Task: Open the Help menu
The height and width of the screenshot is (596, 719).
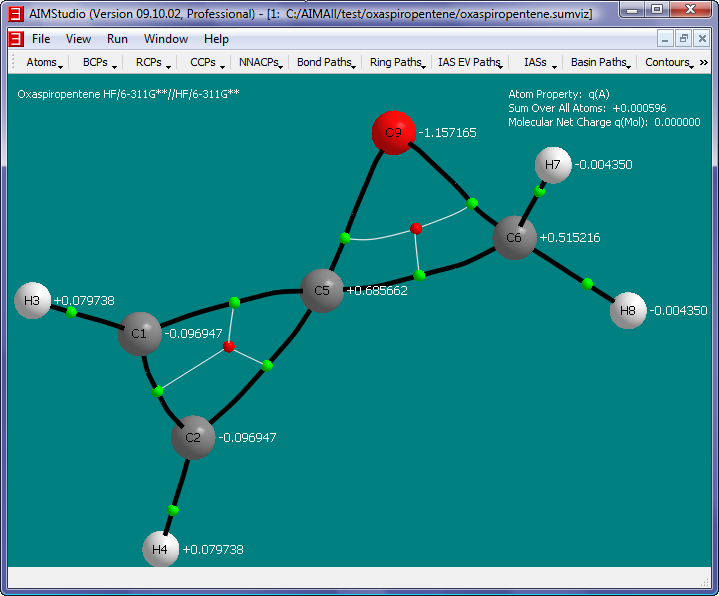Action: click(216, 39)
